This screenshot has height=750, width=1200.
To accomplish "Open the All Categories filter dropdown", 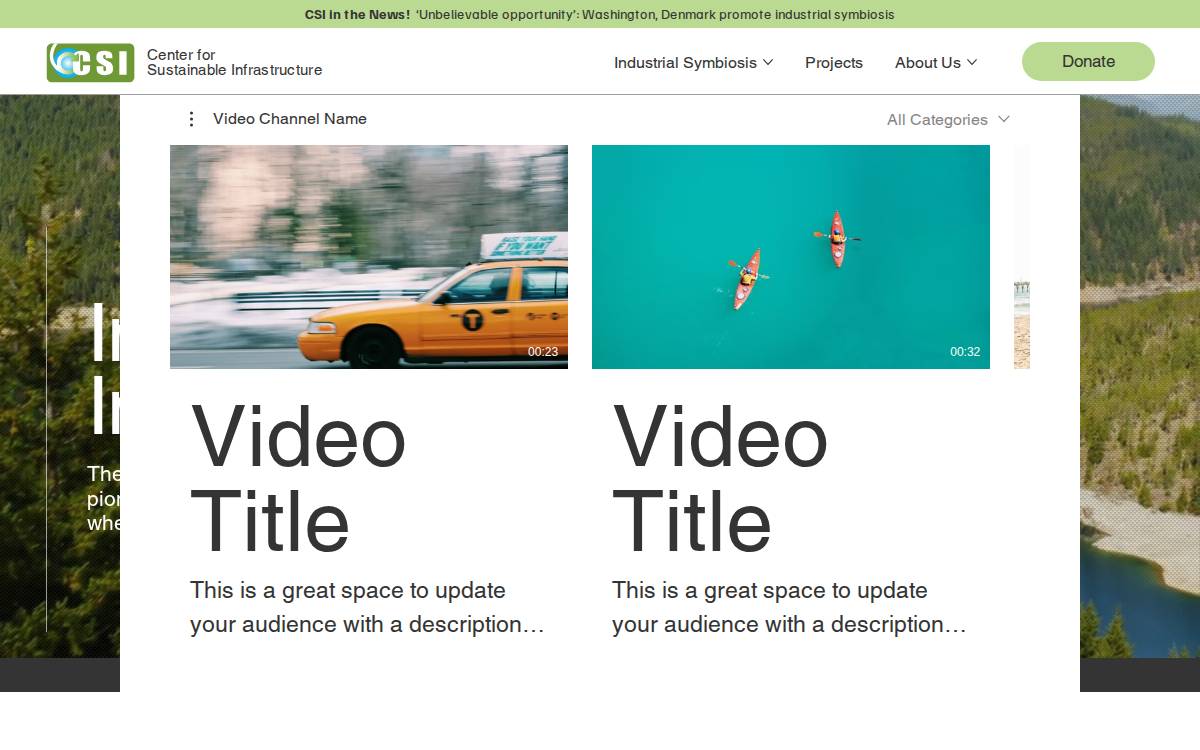I will (x=948, y=120).
